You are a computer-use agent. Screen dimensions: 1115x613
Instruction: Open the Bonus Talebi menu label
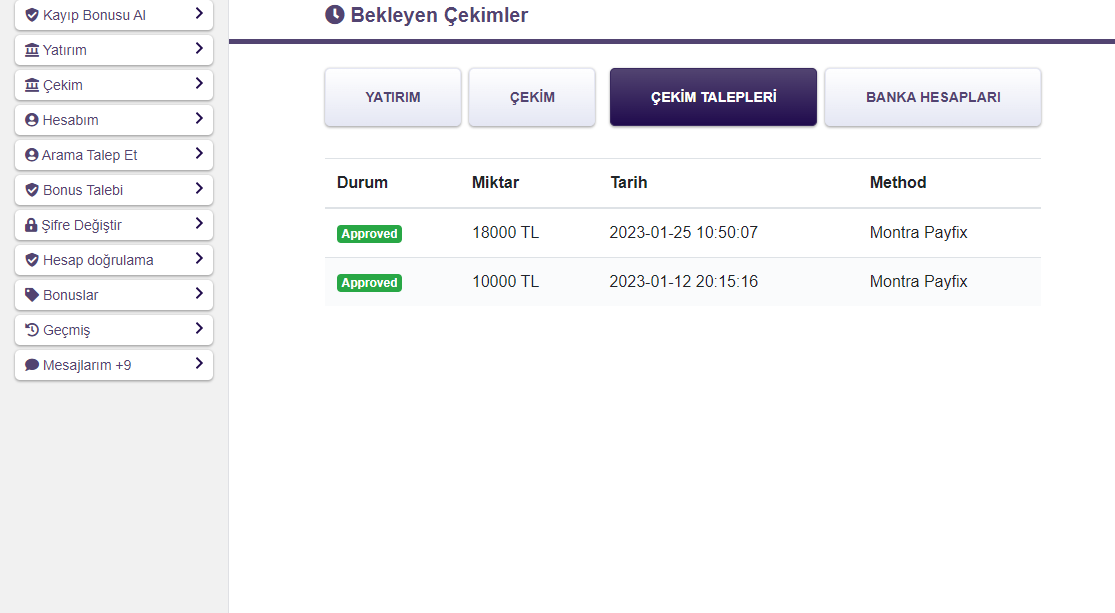tap(82, 190)
